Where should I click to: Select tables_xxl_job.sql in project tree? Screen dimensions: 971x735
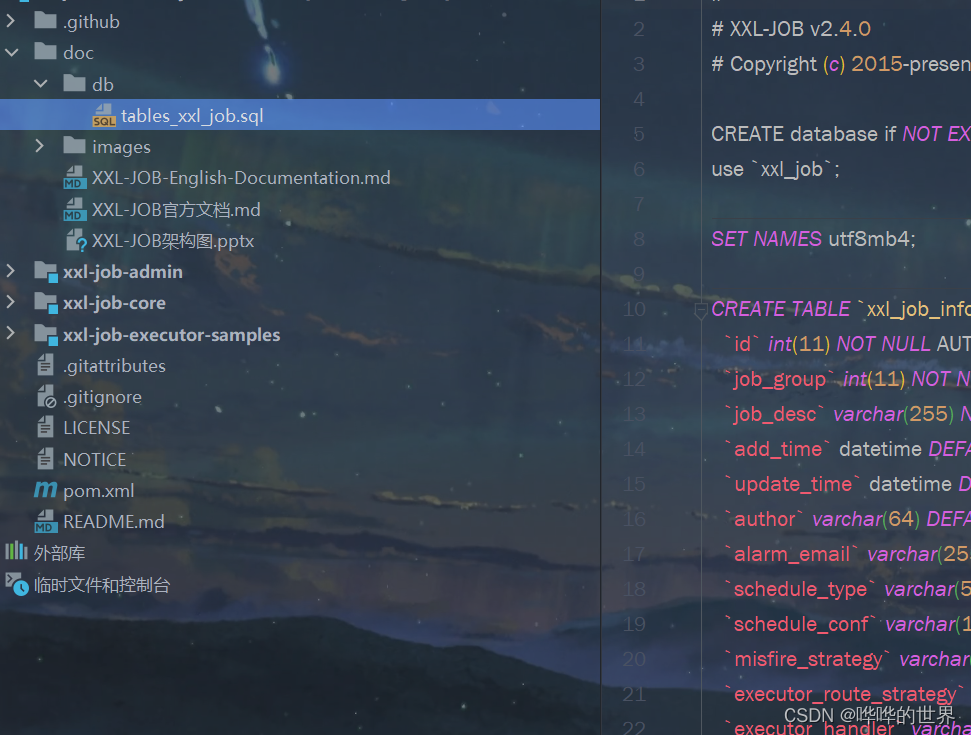click(x=300, y=115)
